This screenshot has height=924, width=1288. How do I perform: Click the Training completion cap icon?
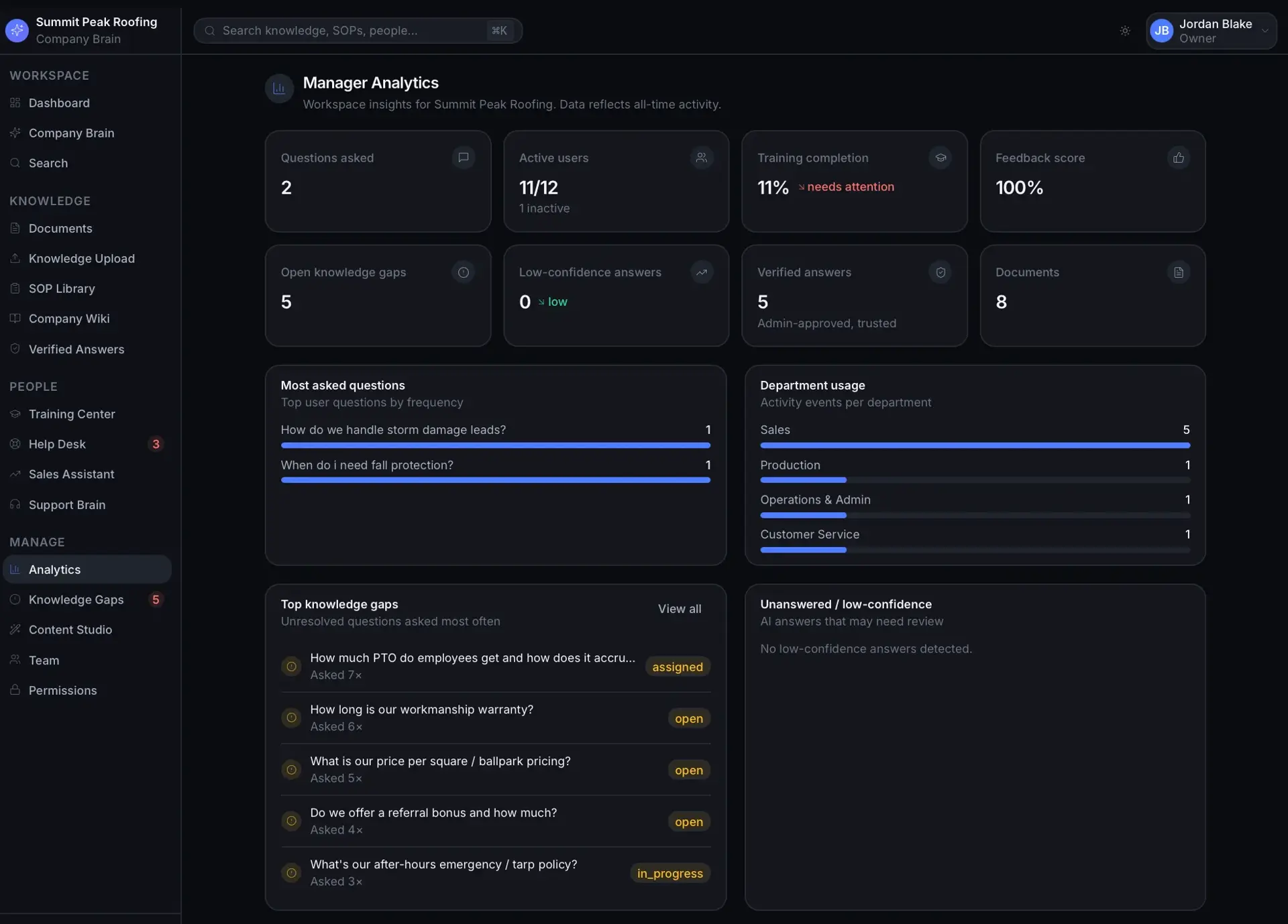(x=941, y=158)
